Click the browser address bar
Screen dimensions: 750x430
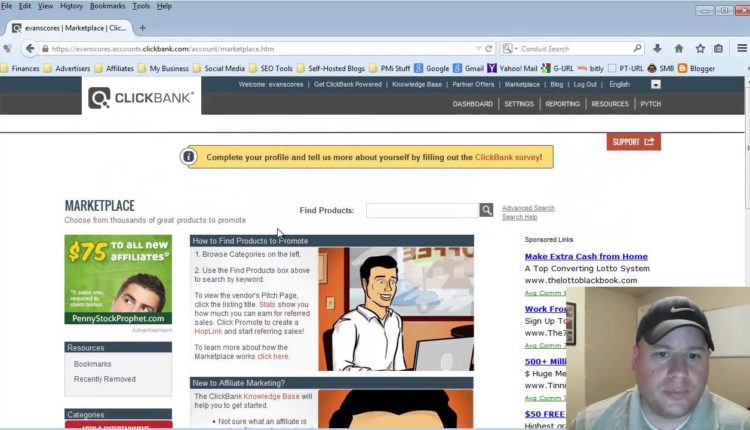coord(261,49)
